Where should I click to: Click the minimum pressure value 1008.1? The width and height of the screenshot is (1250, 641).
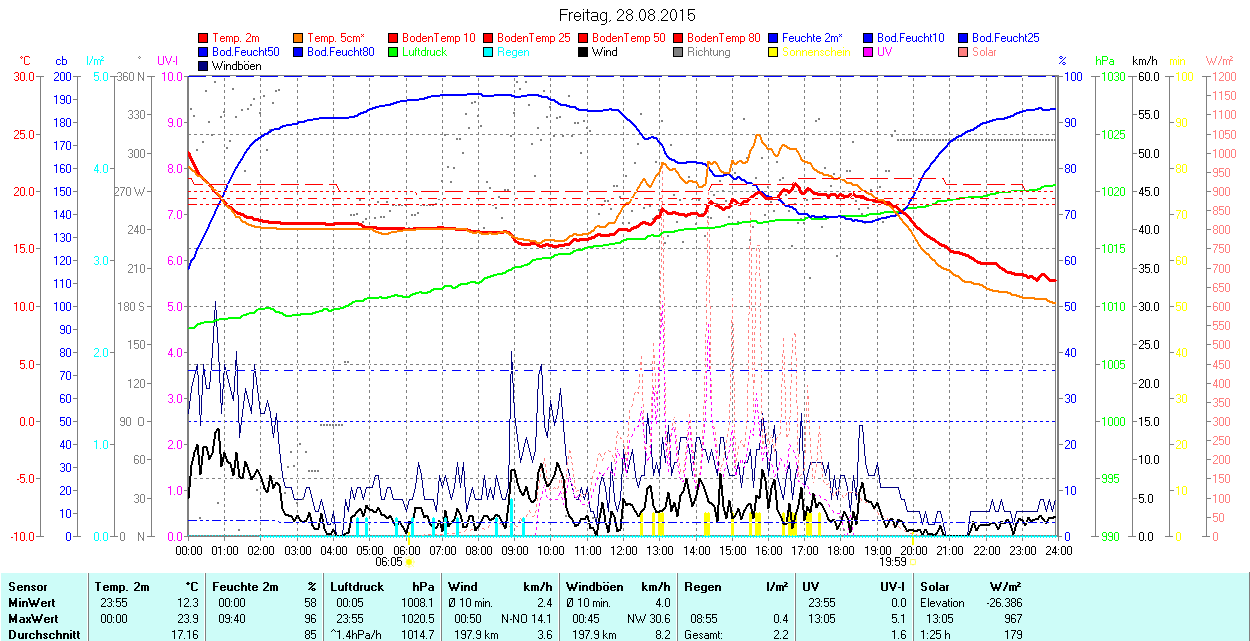417,603
